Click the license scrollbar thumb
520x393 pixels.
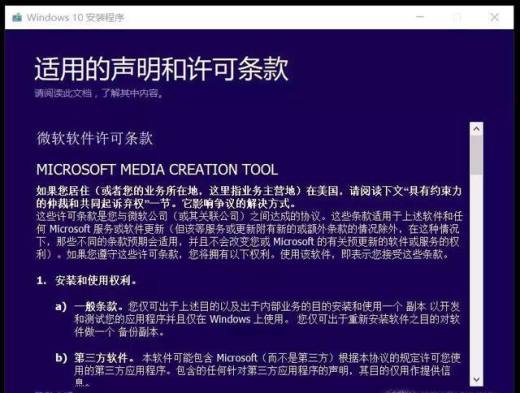pyautogui.click(x=476, y=155)
